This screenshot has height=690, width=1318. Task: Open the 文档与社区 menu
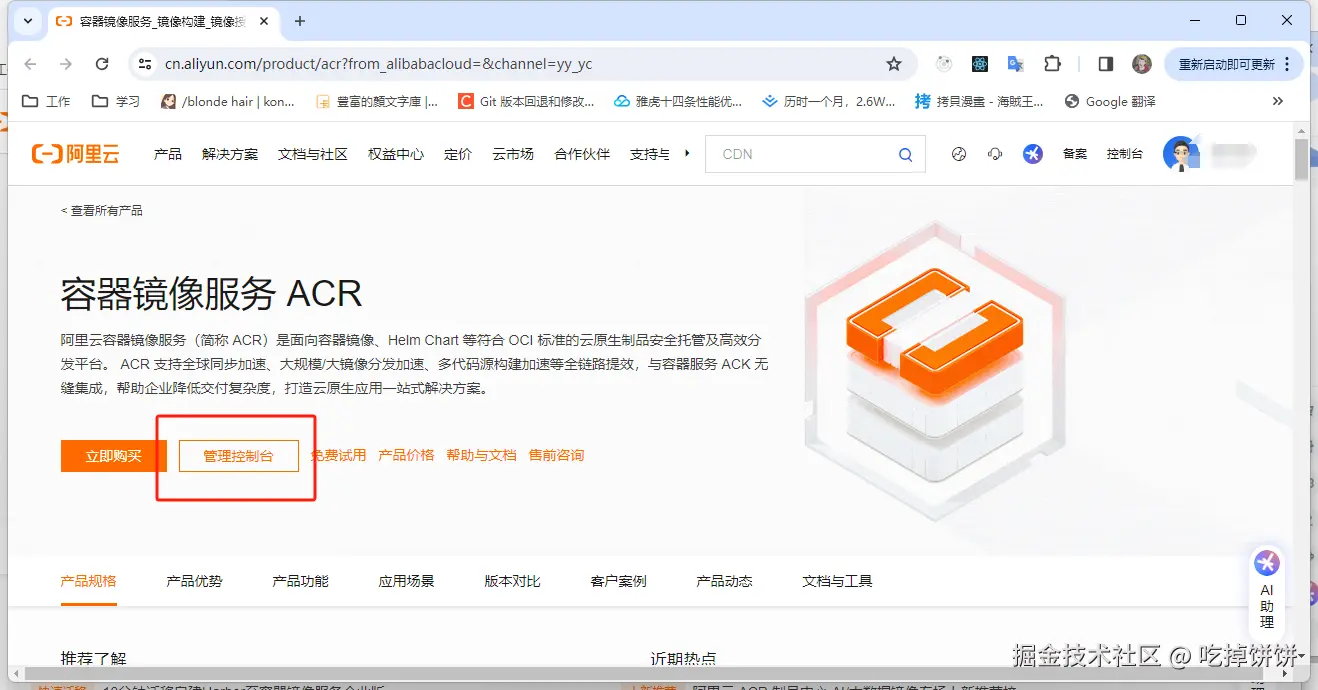(313, 154)
